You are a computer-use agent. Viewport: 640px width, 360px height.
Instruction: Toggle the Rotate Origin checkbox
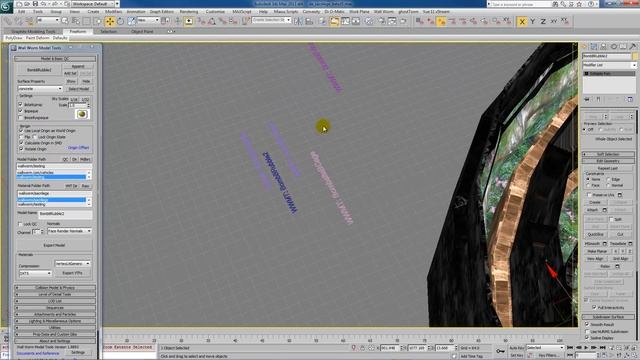tap(21, 149)
